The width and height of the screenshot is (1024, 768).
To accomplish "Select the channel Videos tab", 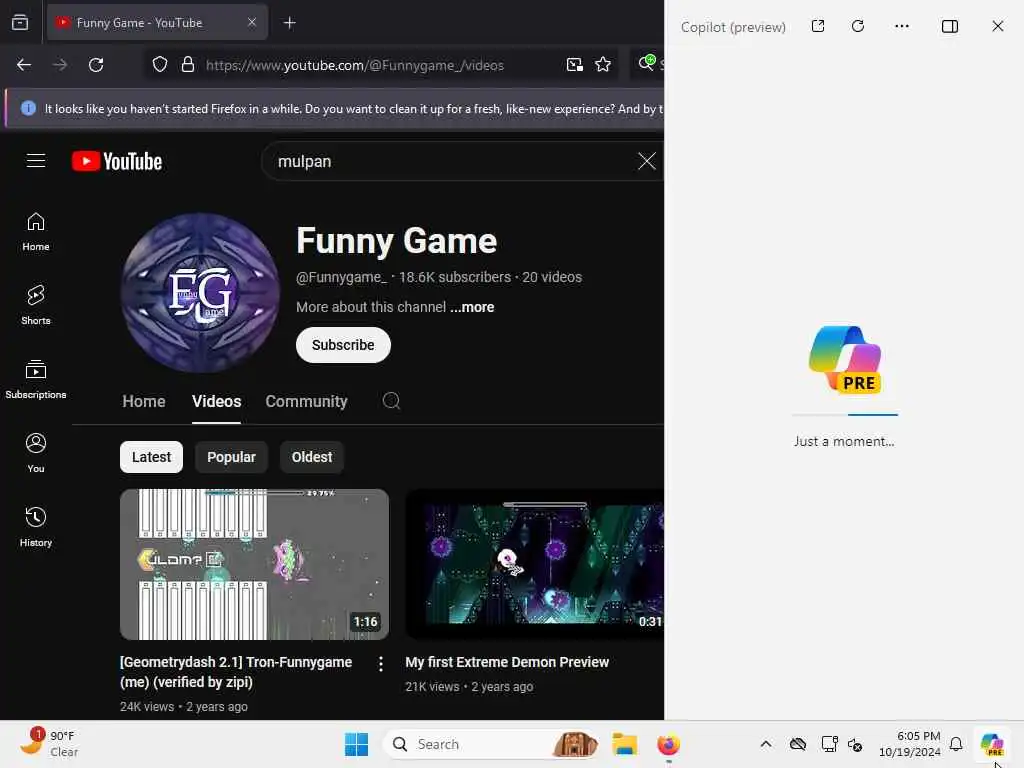I will pyautogui.click(x=216, y=402).
